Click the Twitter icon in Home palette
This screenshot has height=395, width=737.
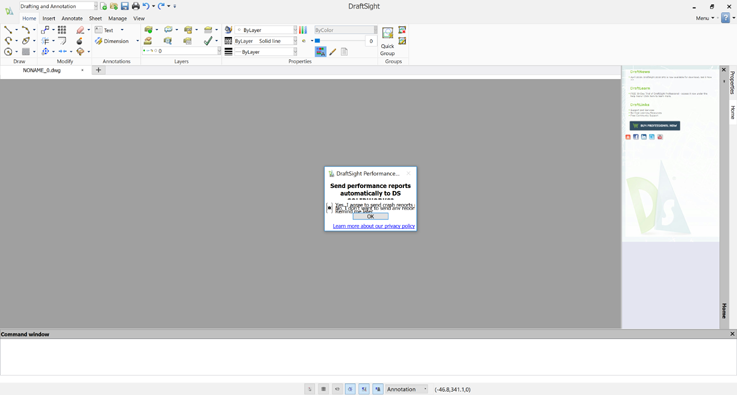652,137
